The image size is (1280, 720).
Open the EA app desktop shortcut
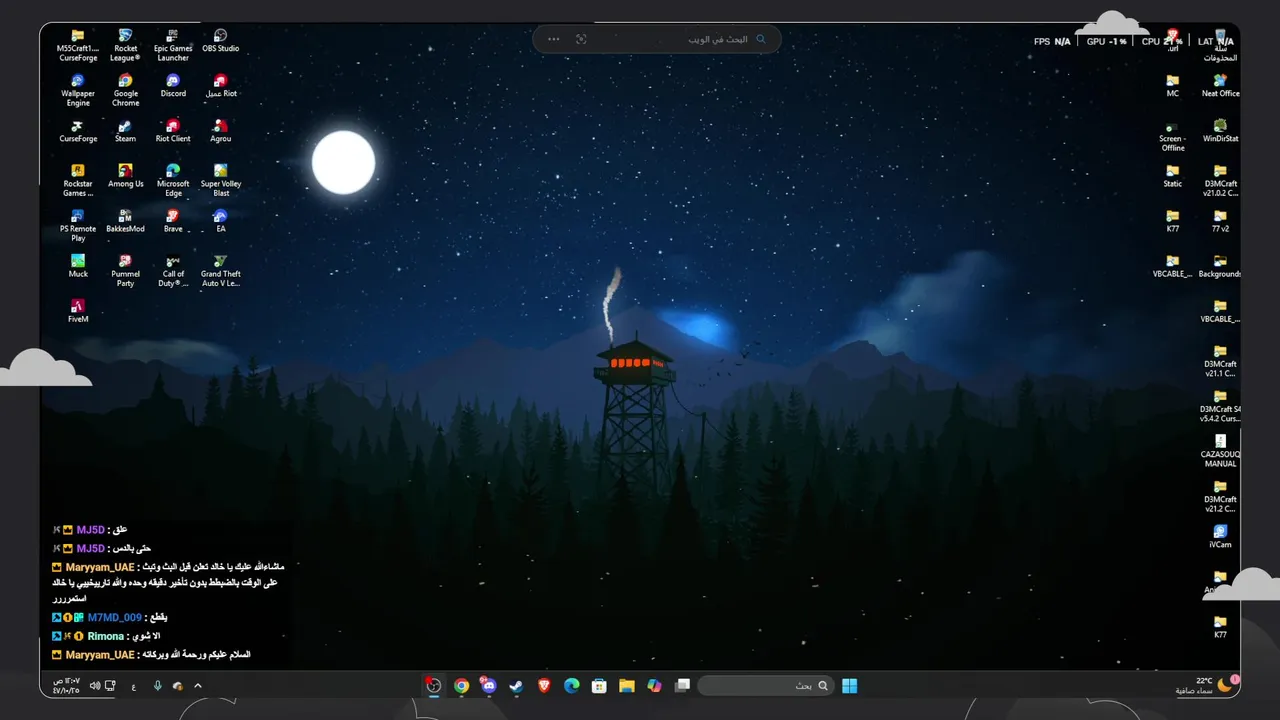[220, 221]
